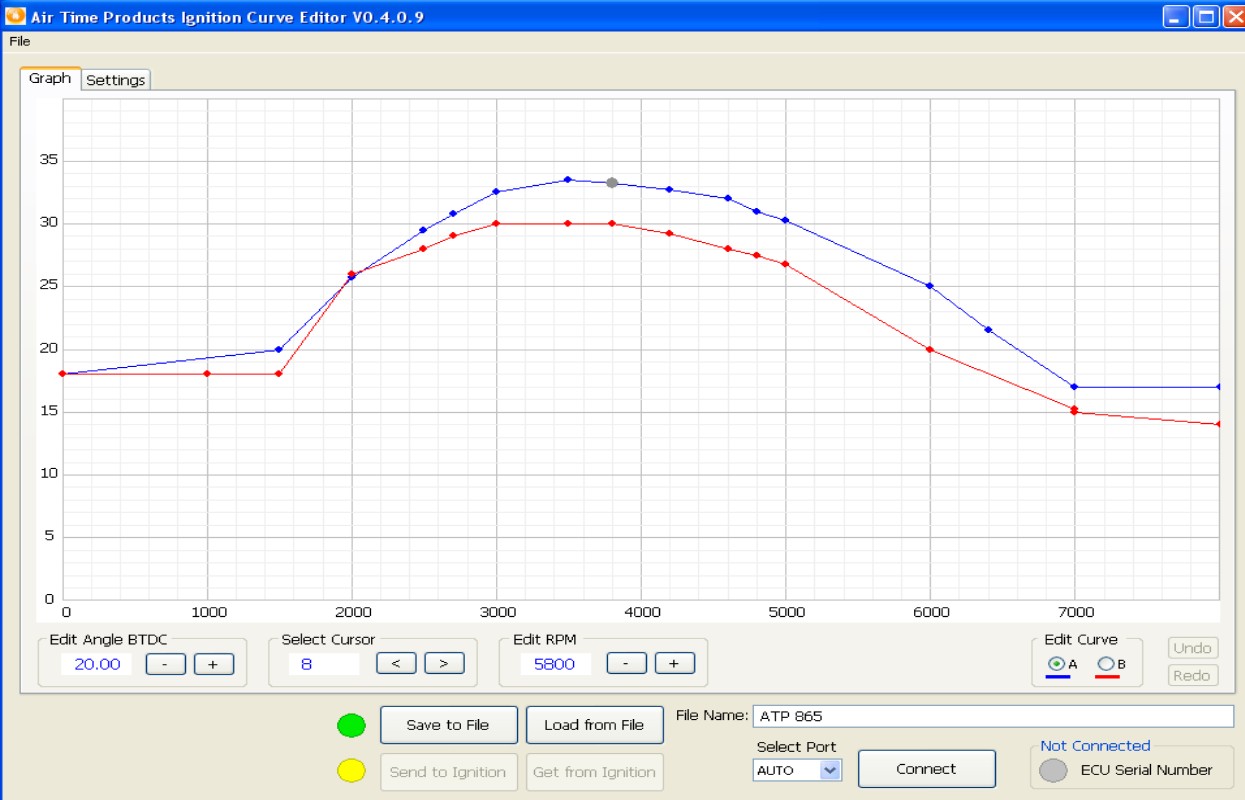
Task: Click the green status indicator
Action: coord(351,725)
